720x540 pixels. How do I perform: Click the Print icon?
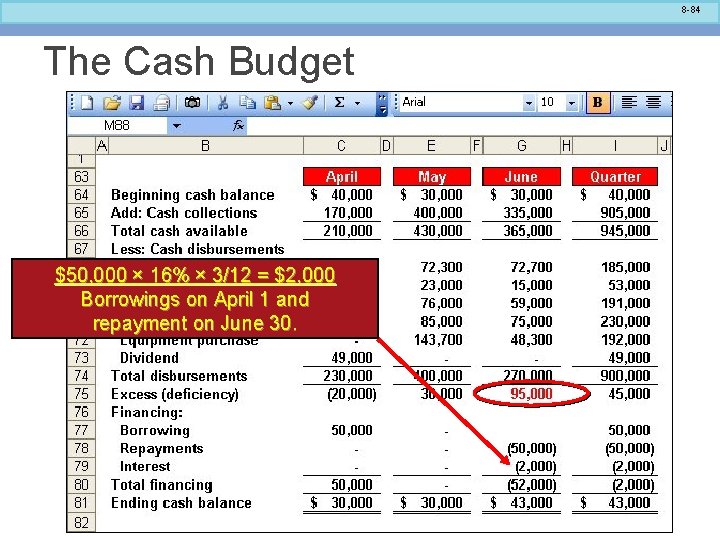click(162, 103)
